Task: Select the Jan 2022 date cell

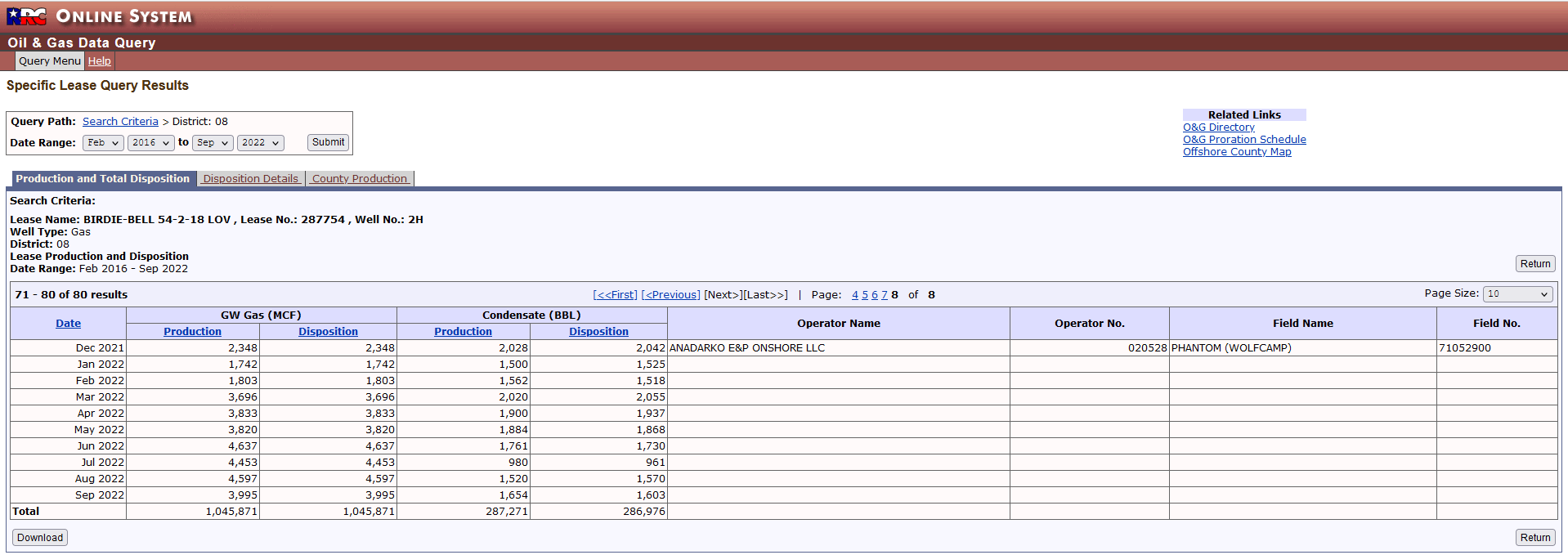Action: (x=69, y=365)
